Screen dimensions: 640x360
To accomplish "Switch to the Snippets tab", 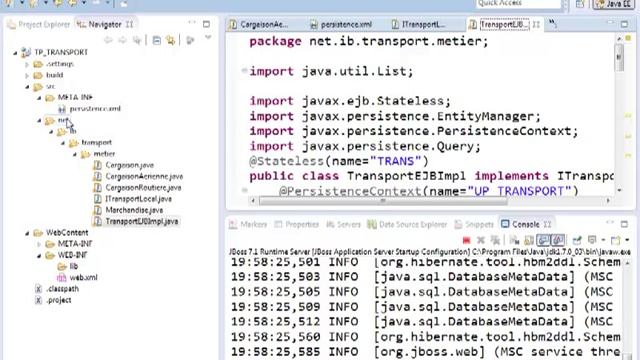I will pyautogui.click(x=474, y=224).
